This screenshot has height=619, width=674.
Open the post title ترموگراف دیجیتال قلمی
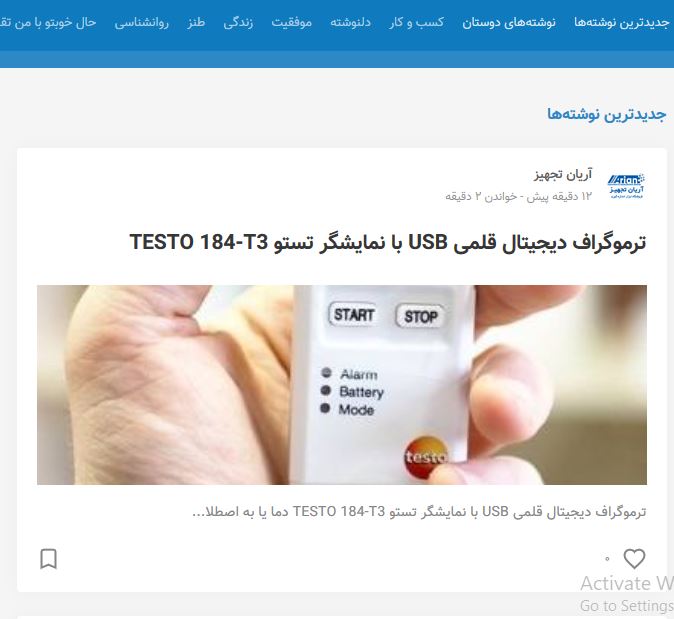(388, 242)
